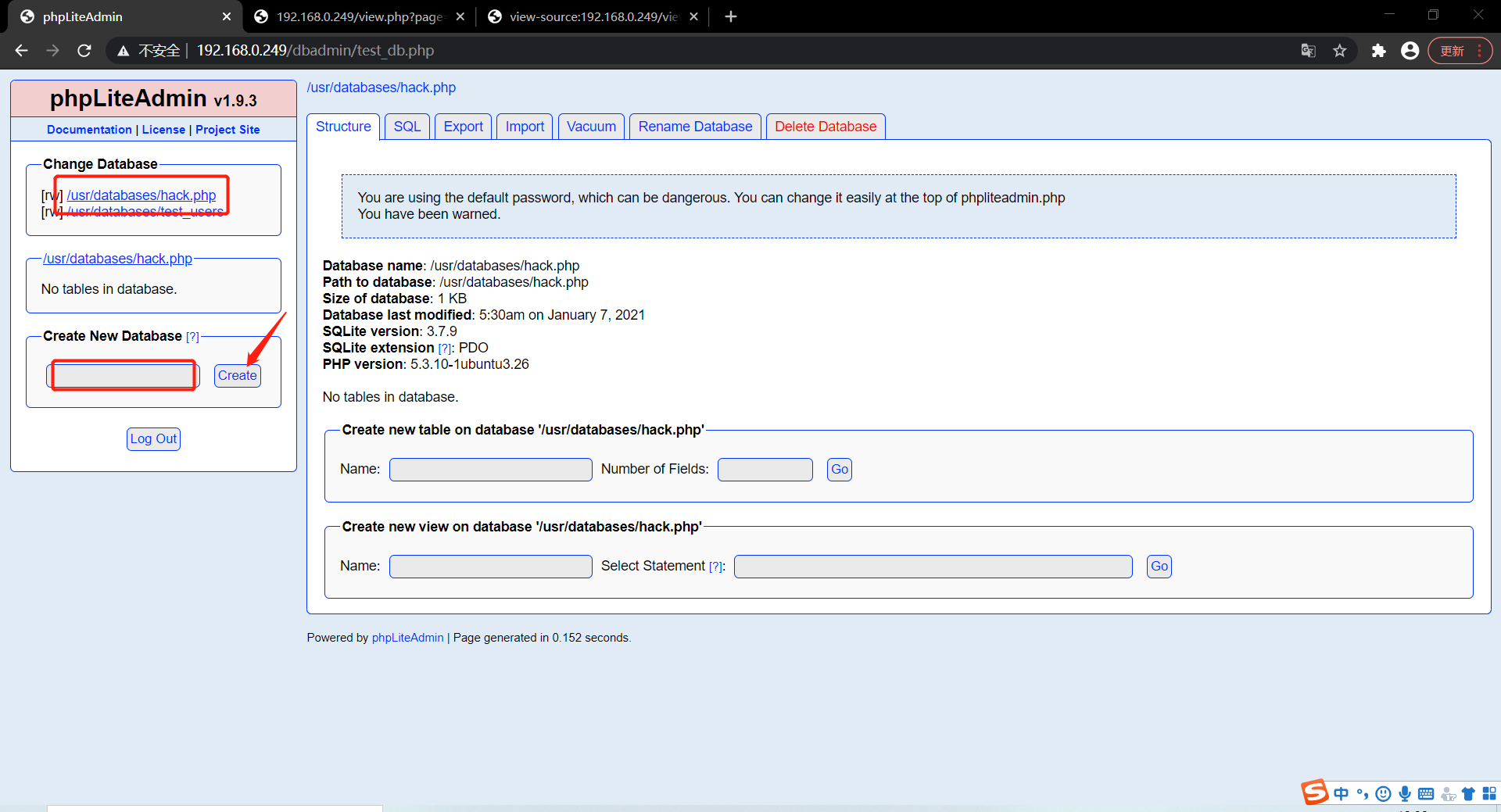
Task: Click Go to create new view
Action: click(x=1159, y=567)
